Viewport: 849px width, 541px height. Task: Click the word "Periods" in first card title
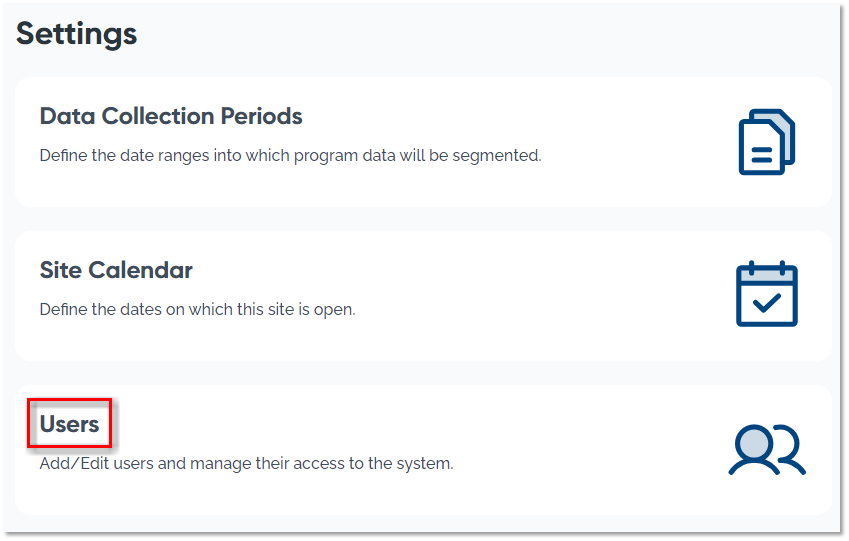coord(264,116)
